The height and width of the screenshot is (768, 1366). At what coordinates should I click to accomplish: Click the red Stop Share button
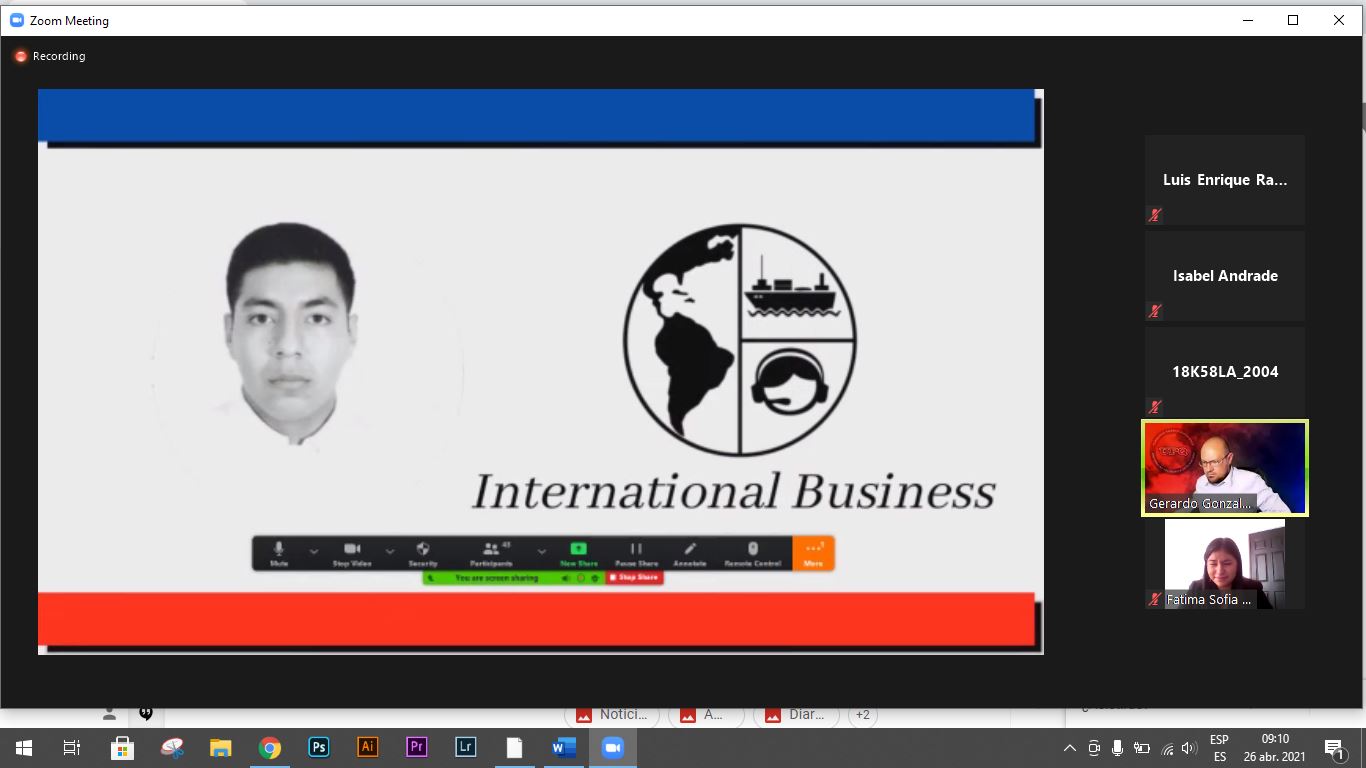pos(634,578)
